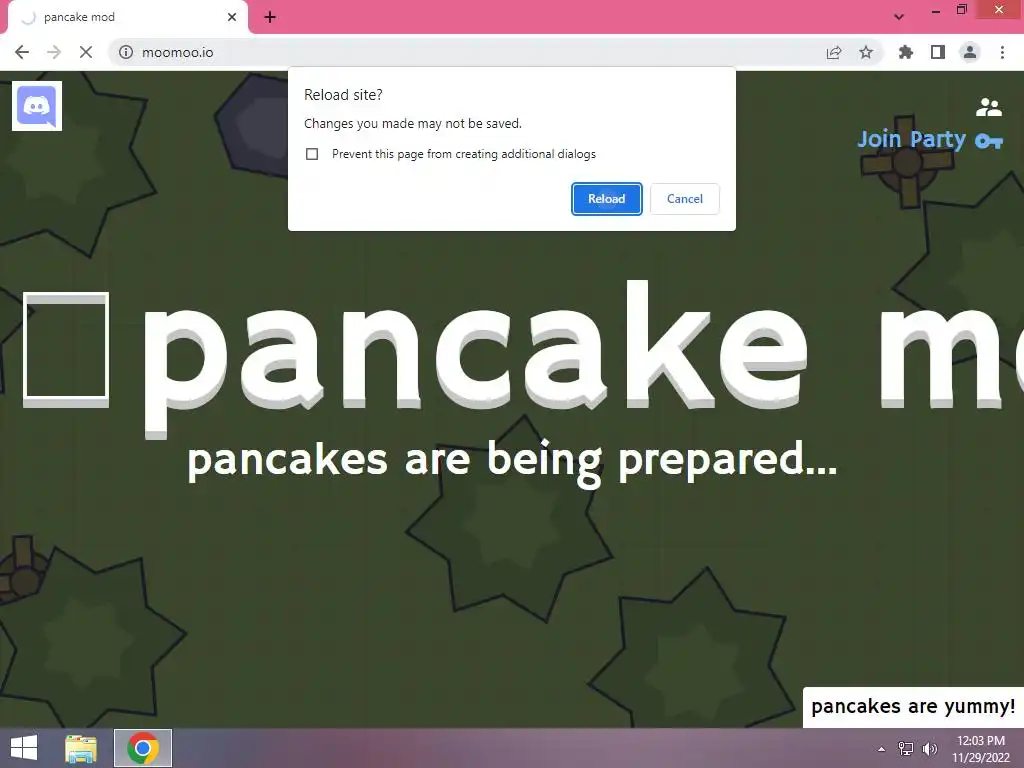Show hidden system tray icons

coord(882,749)
